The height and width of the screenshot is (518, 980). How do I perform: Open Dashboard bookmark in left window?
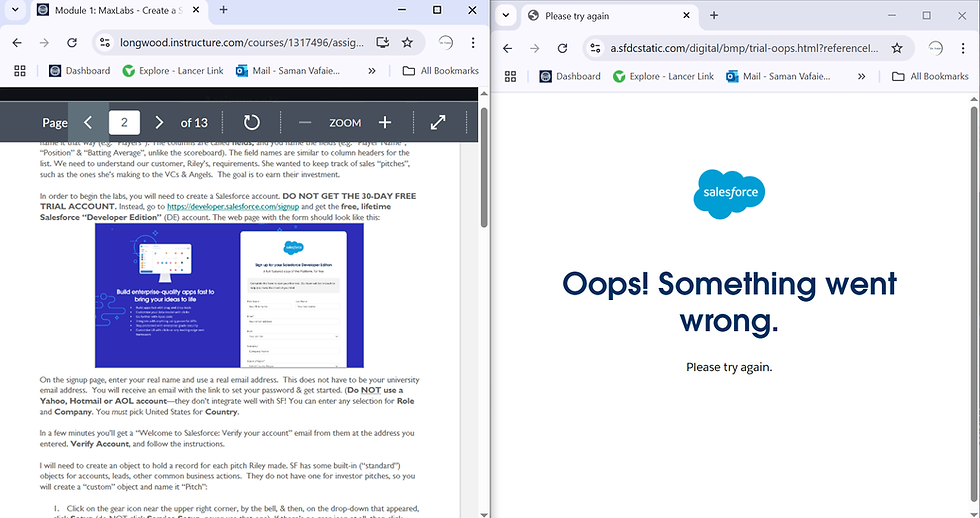tap(79, 71)
